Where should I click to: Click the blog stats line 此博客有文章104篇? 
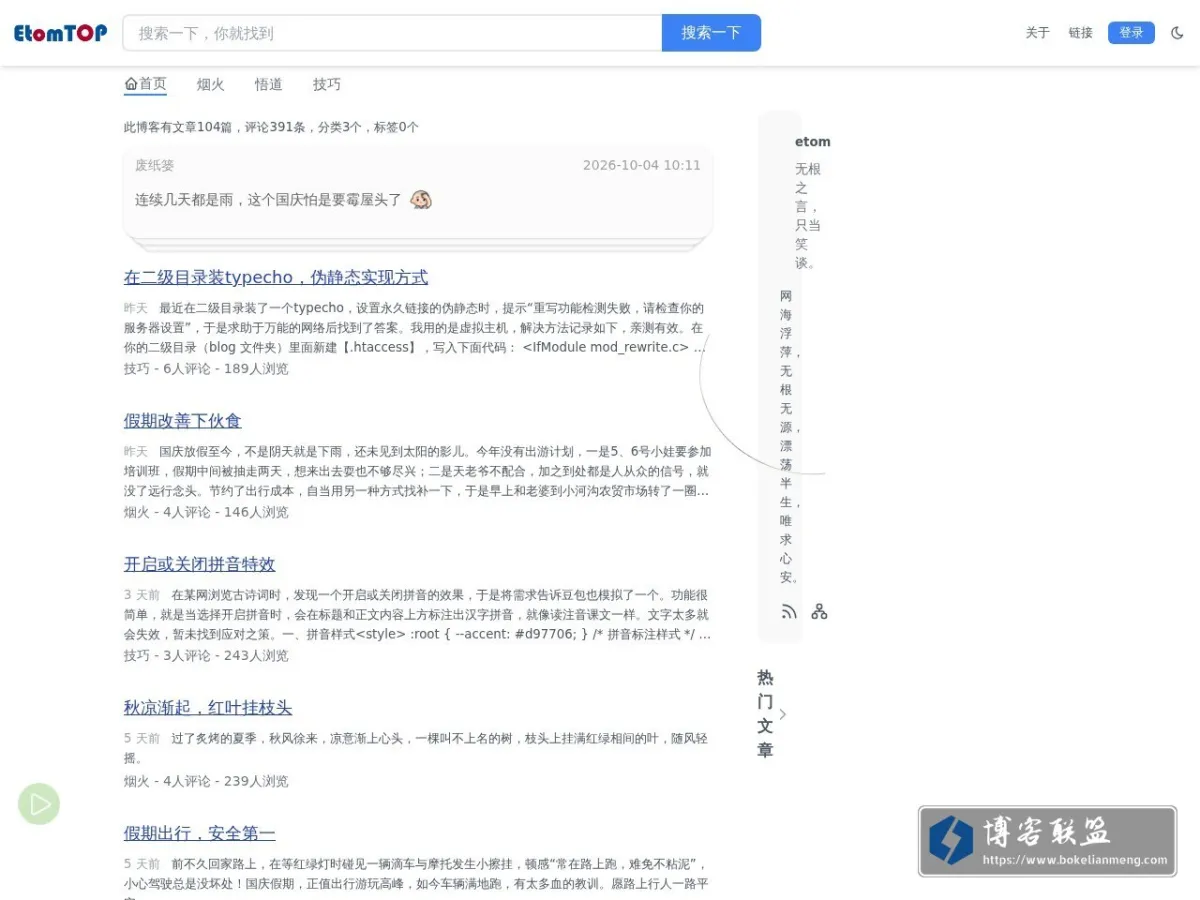(271, 127)
